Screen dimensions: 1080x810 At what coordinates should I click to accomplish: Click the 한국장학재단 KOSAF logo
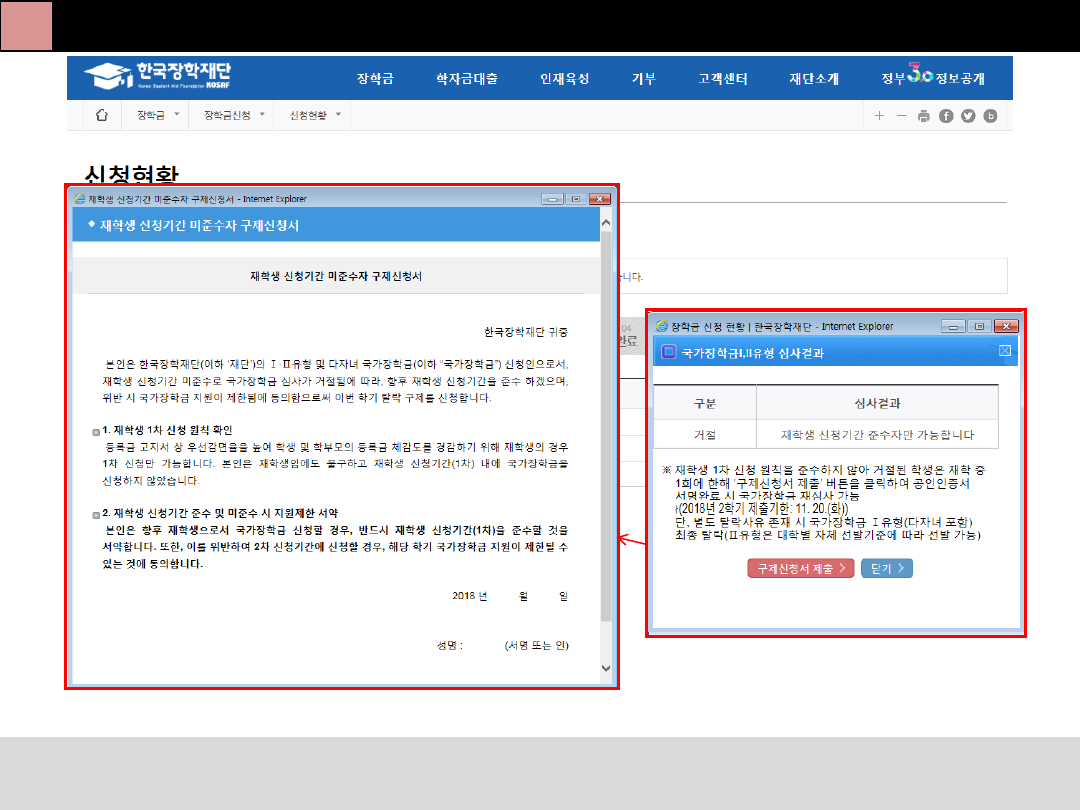click(158, 77)
